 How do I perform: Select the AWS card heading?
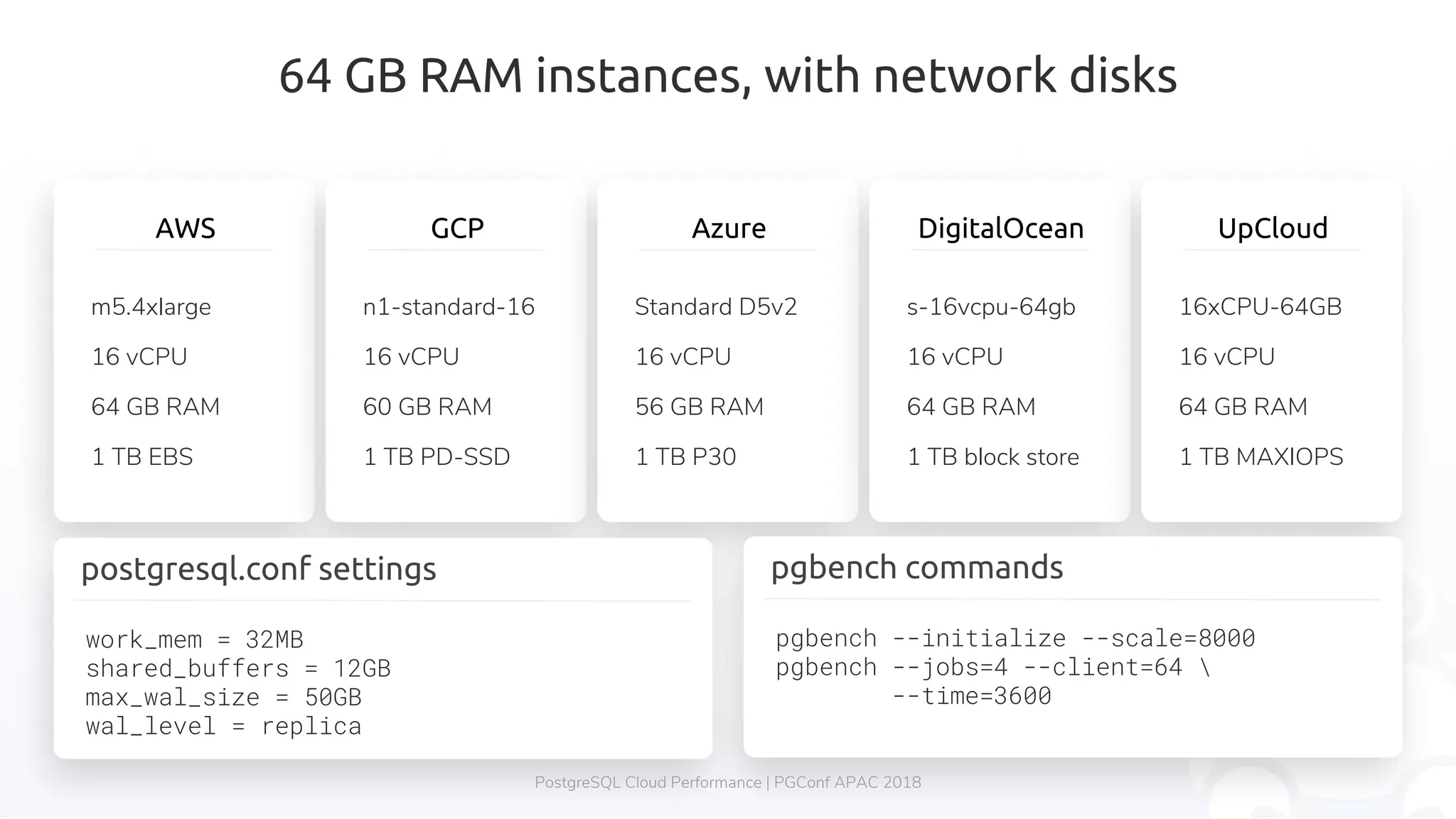[185, 228]
